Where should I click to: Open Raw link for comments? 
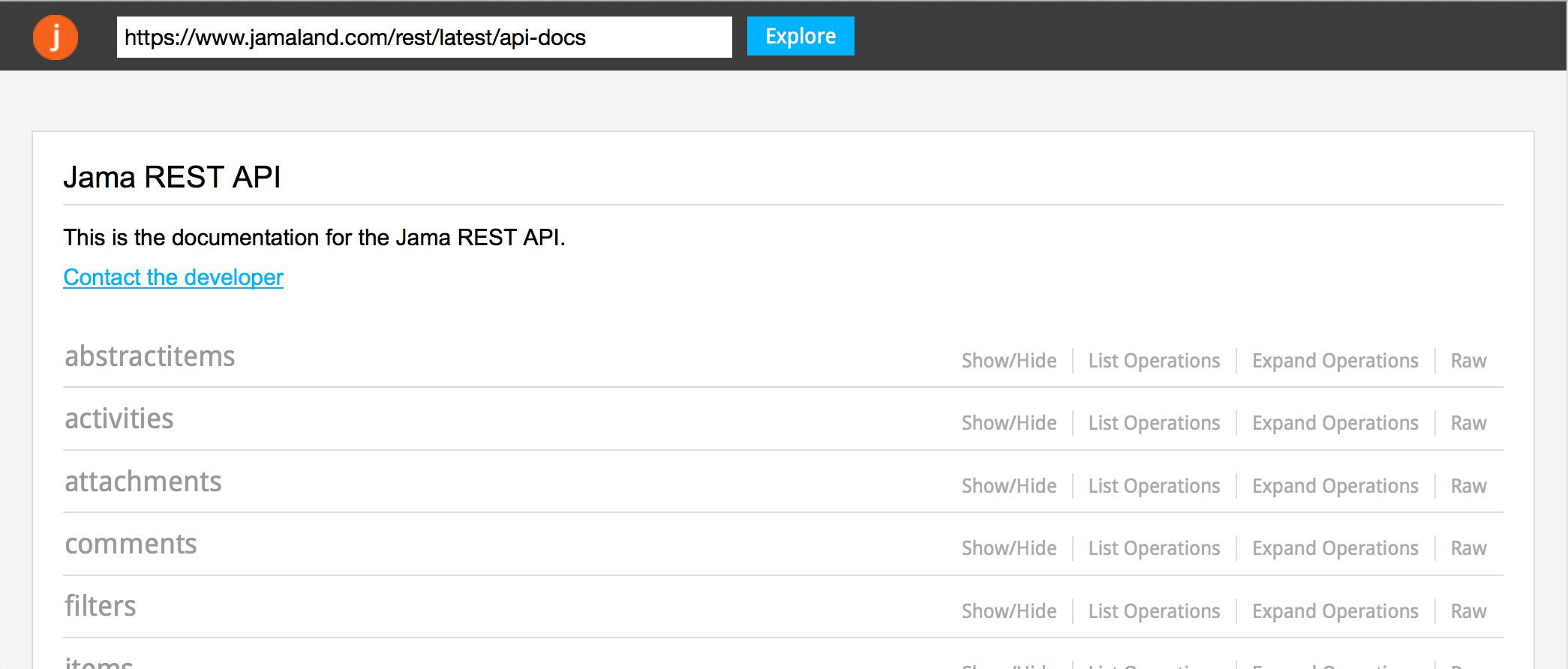coord(1469,548)
